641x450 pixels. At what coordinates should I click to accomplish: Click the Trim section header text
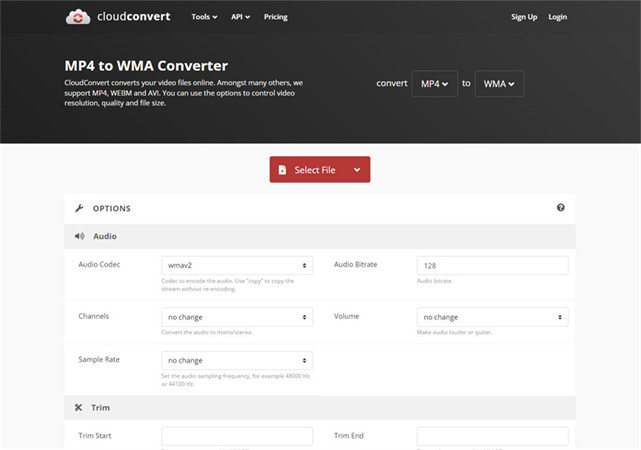tap(101, 407)
